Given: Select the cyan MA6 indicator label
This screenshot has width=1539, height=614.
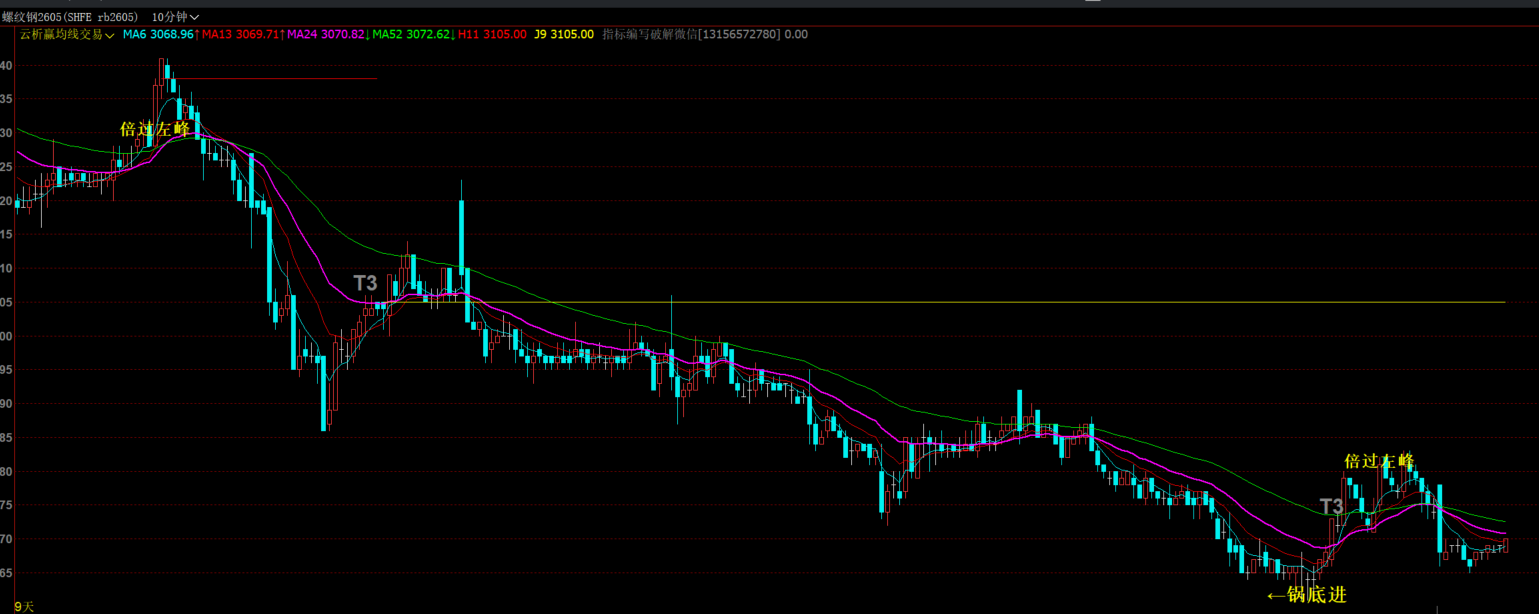Looking at the screenshot, I should click(158, 34).
